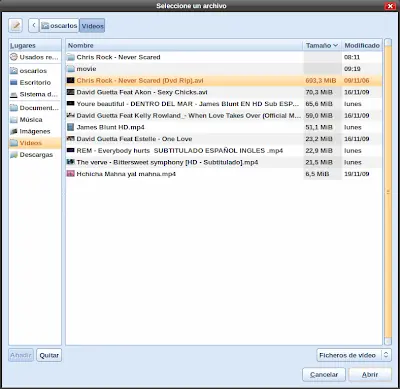400x389 pixels.
Task: Open the Ficheros de vídeo filter dropdown
Action: (354, 355)
